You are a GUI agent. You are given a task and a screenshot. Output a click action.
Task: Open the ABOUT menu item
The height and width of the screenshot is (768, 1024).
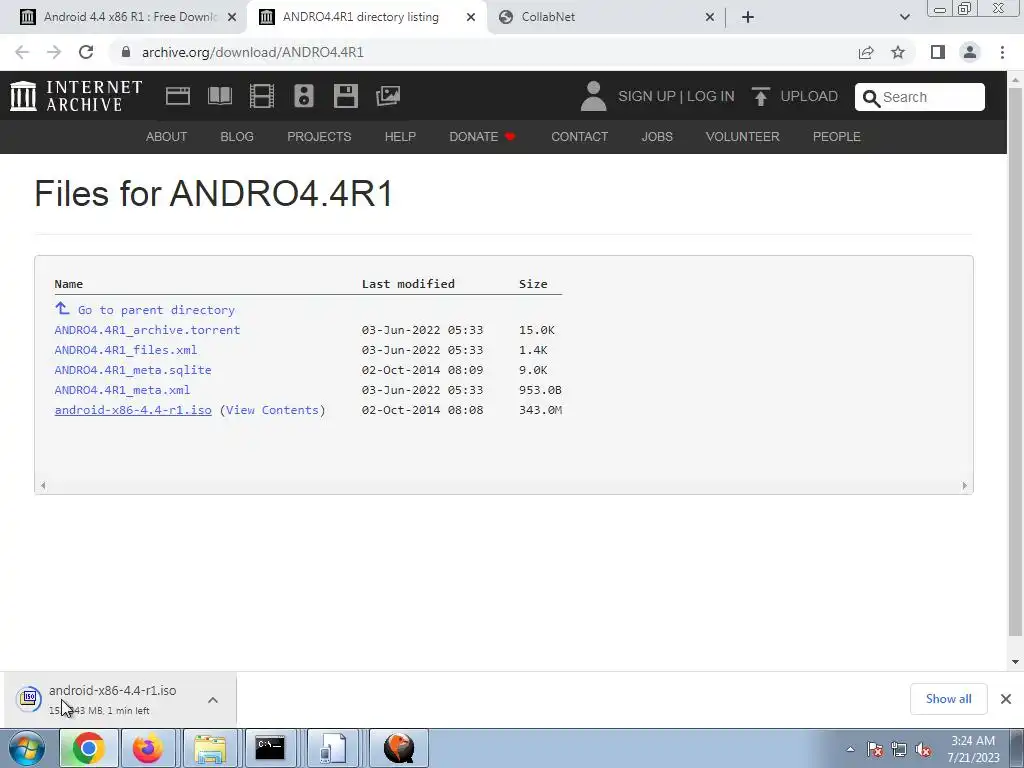point(167,136)
